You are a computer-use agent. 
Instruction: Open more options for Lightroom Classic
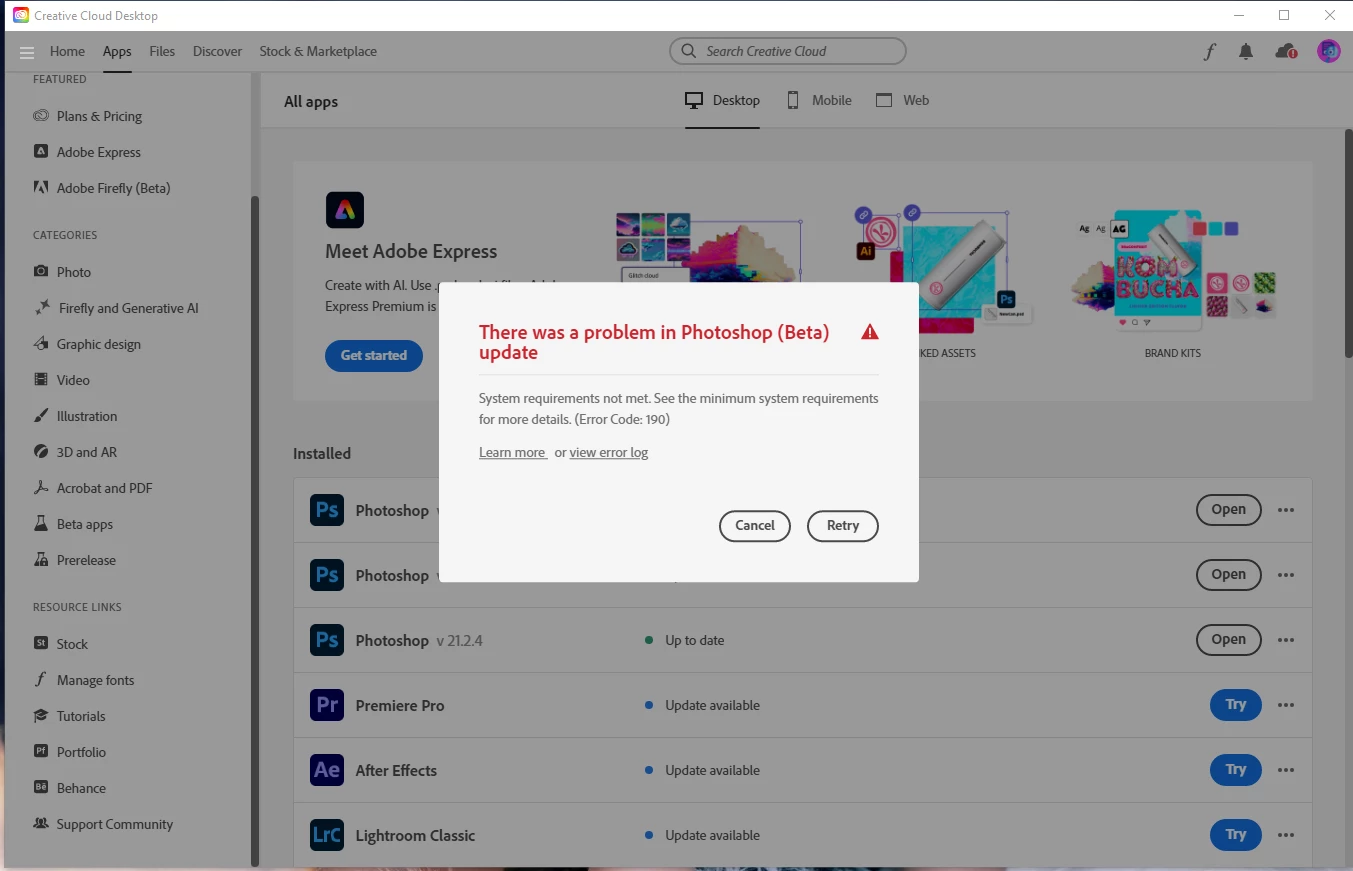[1286, 835]
